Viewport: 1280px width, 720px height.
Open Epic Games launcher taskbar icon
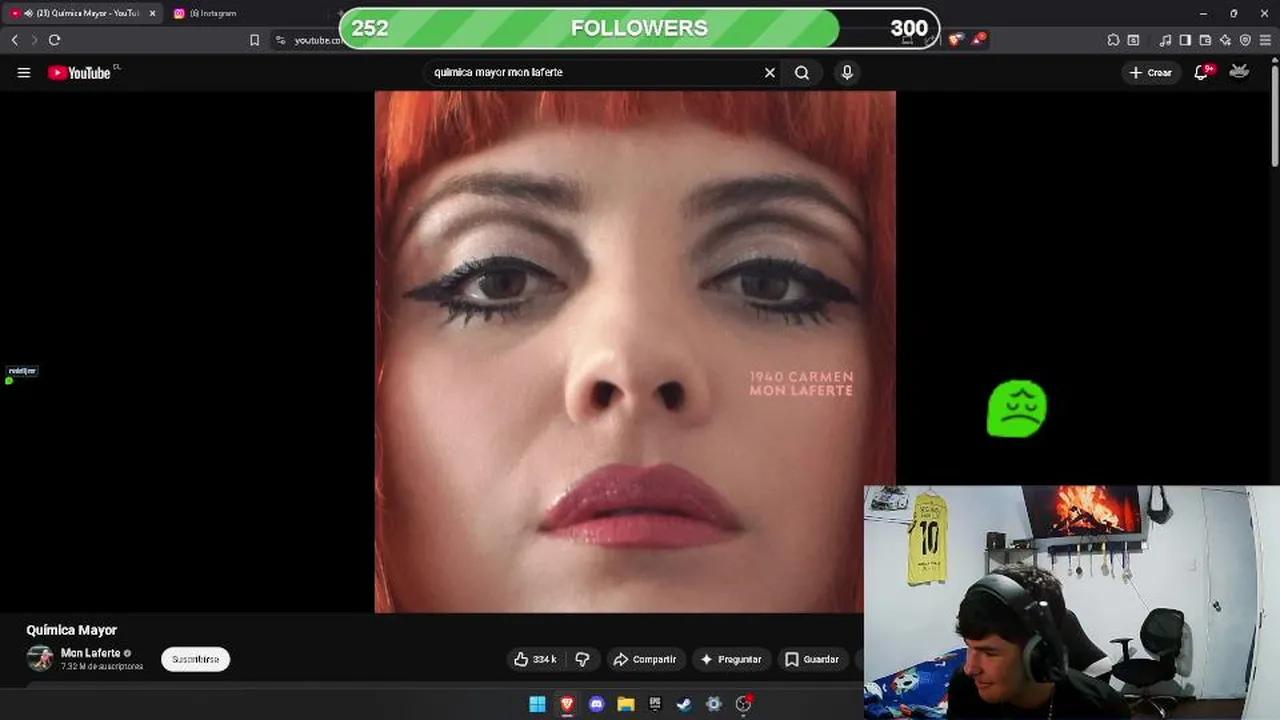point(655,704)
